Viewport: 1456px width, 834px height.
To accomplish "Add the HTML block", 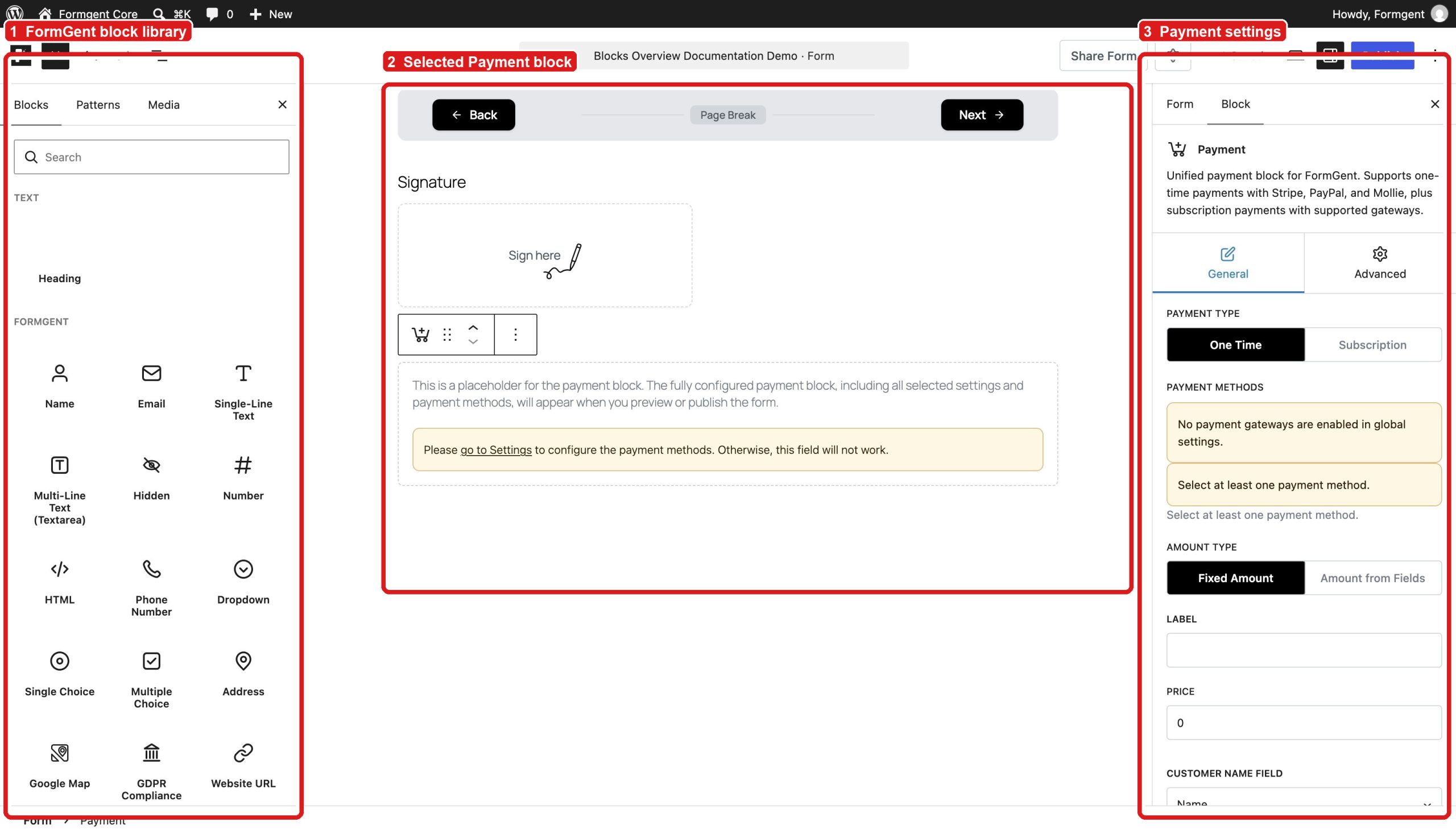I will coord(60,582).
